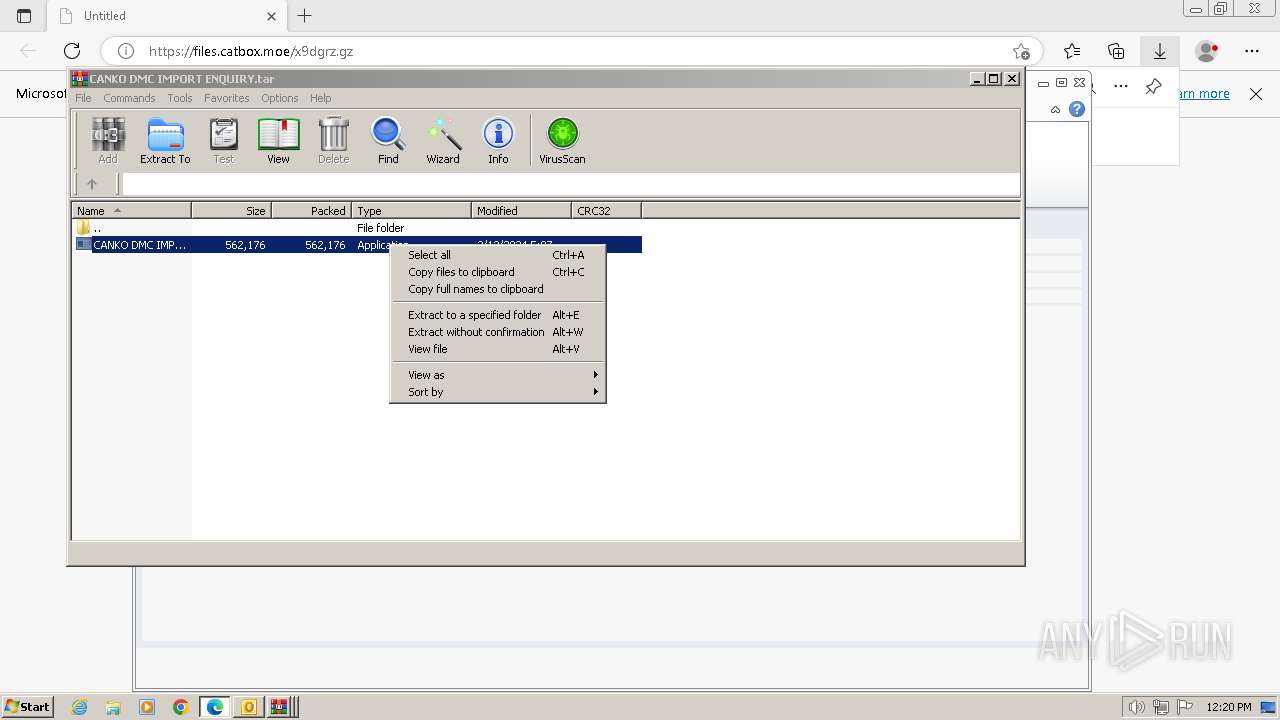Open the Commands menu
The width and height of the screenshot is (1280, 720).
(x=129, y=98)
